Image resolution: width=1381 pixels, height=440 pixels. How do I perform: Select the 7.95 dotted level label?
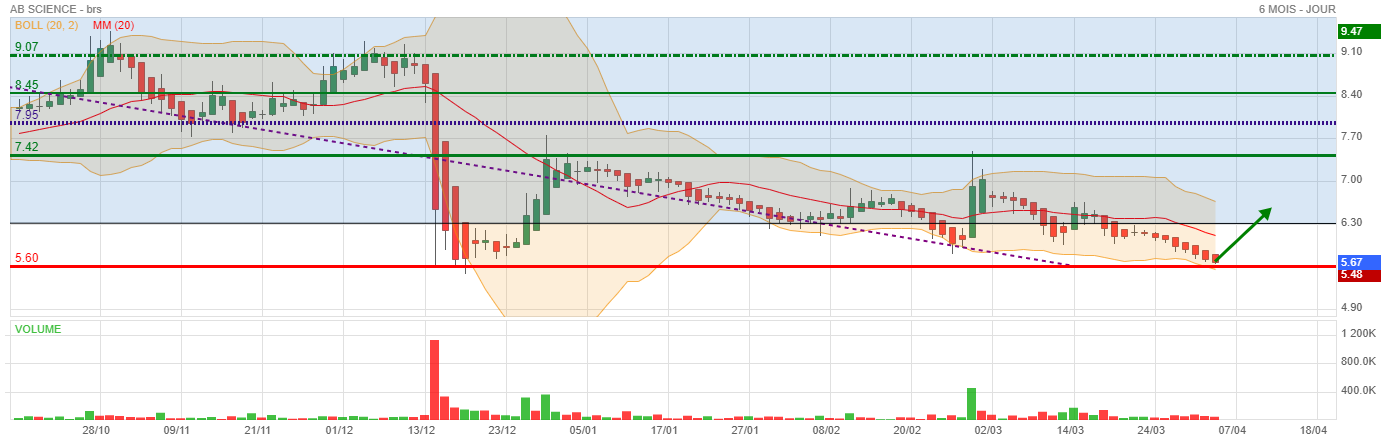pyautogui.click(x=26, y=114)
